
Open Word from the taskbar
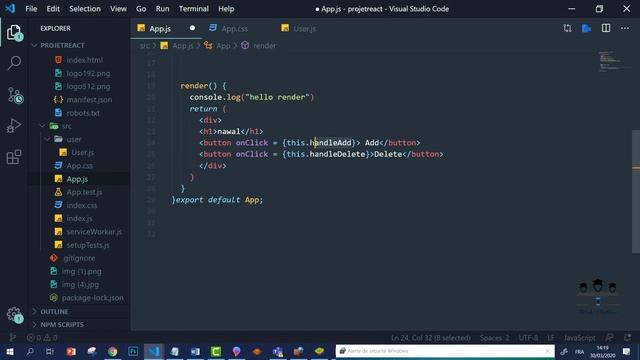195,351
